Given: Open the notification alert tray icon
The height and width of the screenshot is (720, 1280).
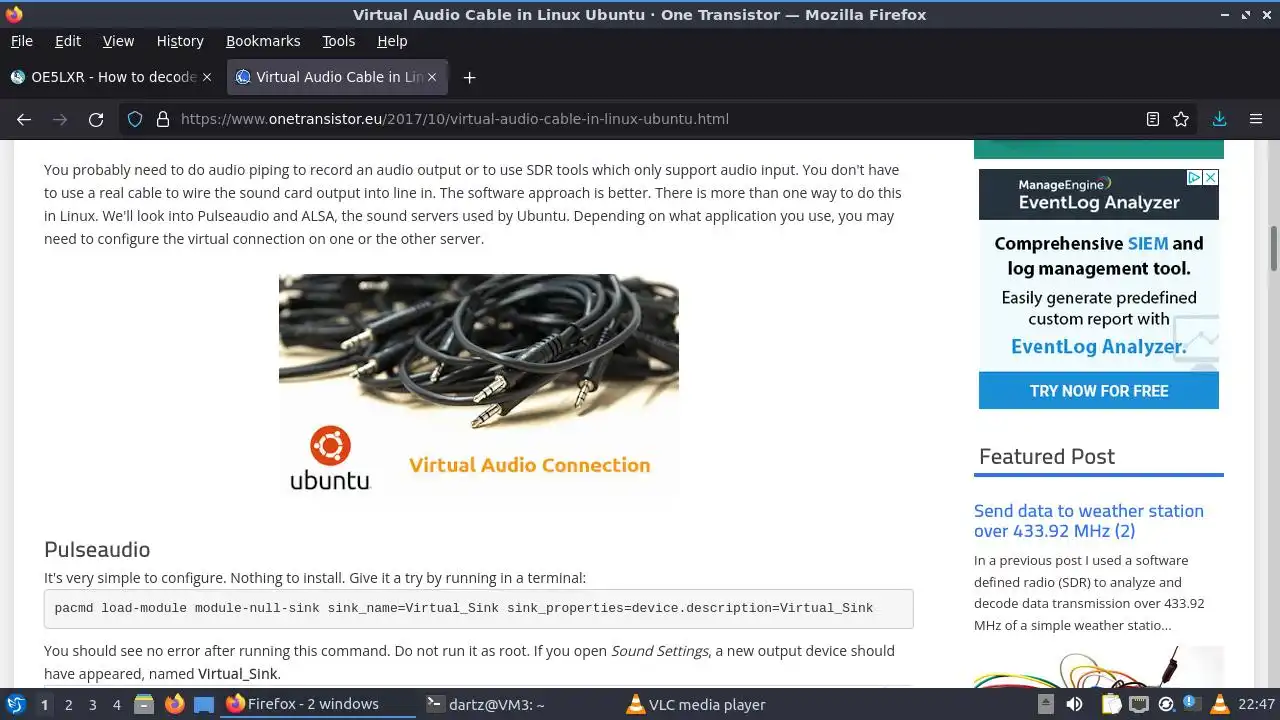Looking at the screenshot, I should pyautogui.click(x=1192, y=705).
